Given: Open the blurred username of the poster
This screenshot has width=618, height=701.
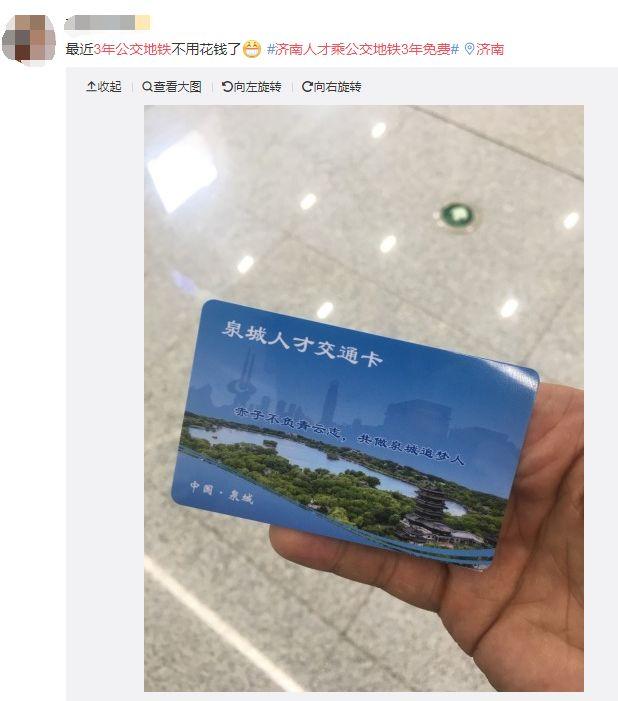Looking at the screenshot, I should point(100,23).
